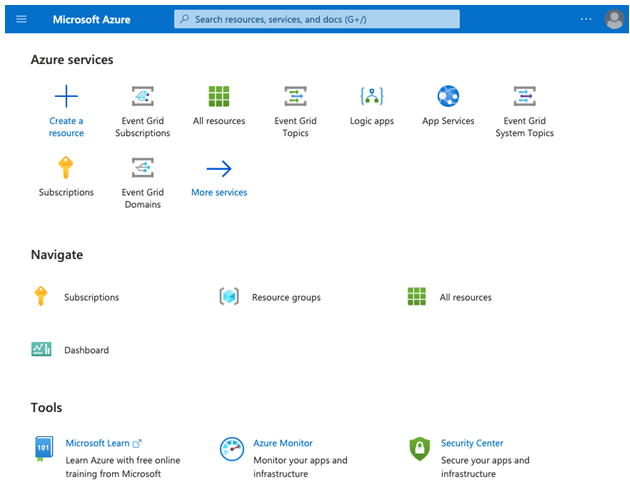This screenshot has width=630, height=503.
Task: Open the Microsoft Learn link
Action: coord(98,443)
